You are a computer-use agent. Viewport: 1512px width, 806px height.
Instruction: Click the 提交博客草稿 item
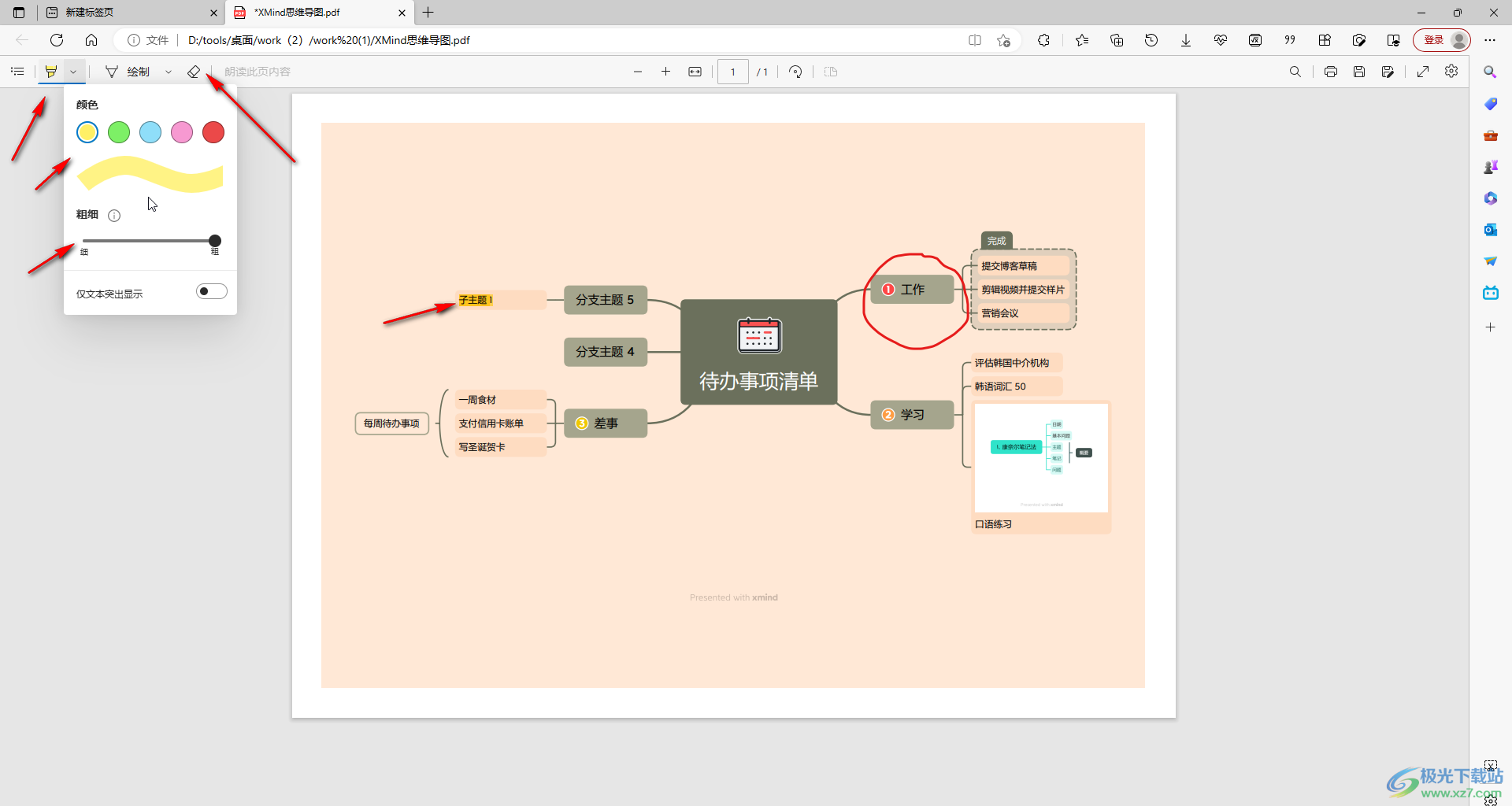click(x=1021, y=266)
